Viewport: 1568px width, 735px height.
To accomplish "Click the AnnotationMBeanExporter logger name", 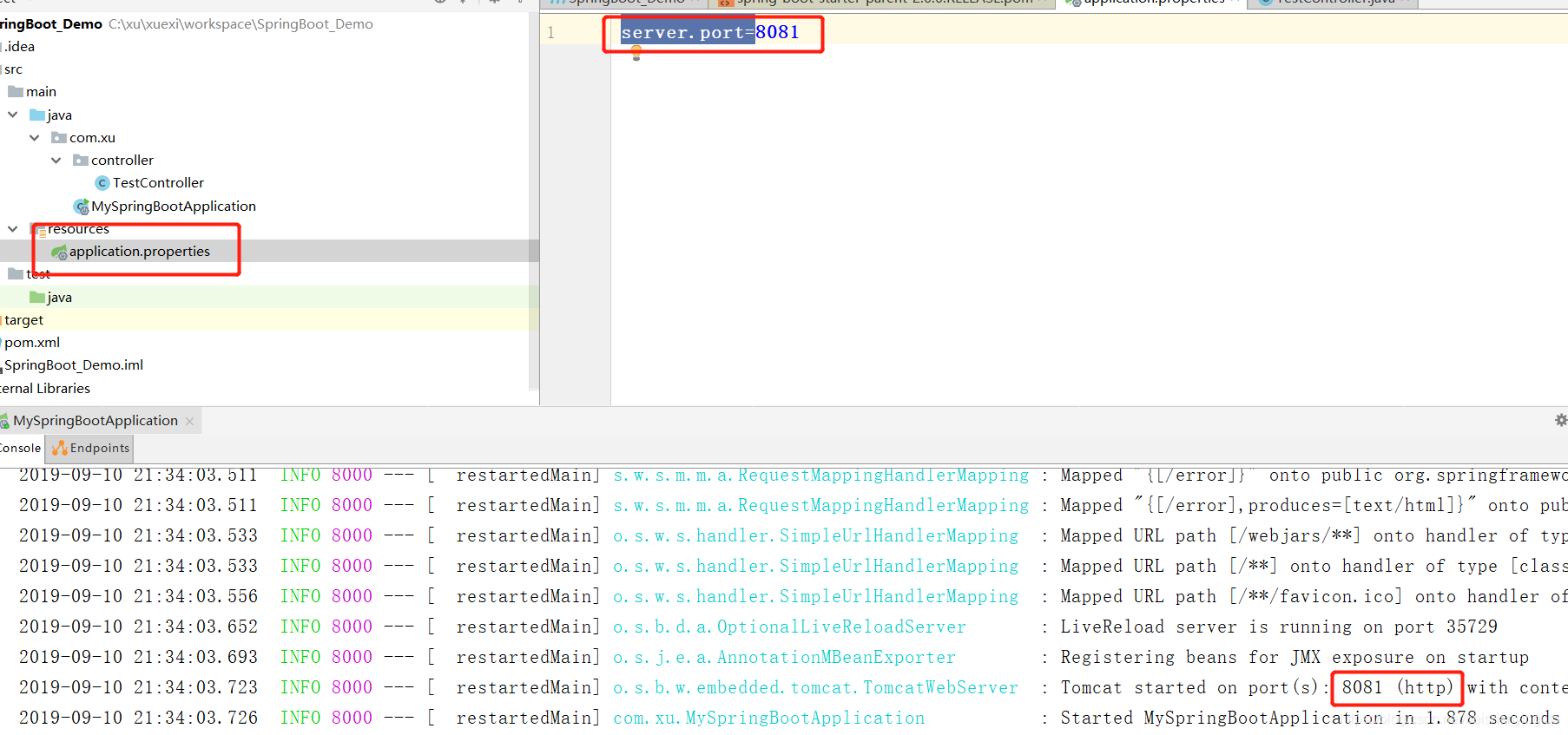I will (785, 658).
